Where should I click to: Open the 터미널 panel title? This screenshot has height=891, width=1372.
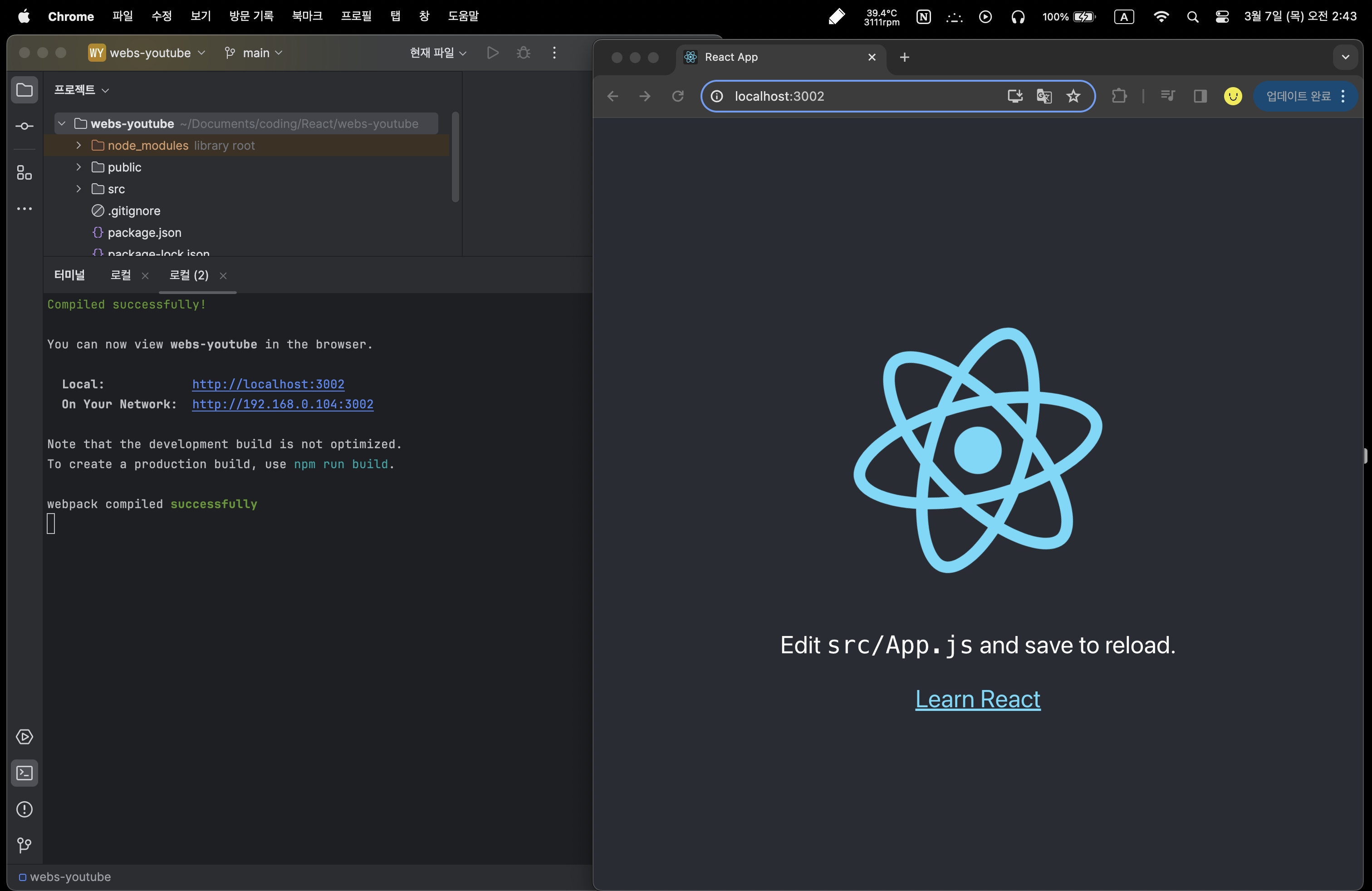click(69, 275)
